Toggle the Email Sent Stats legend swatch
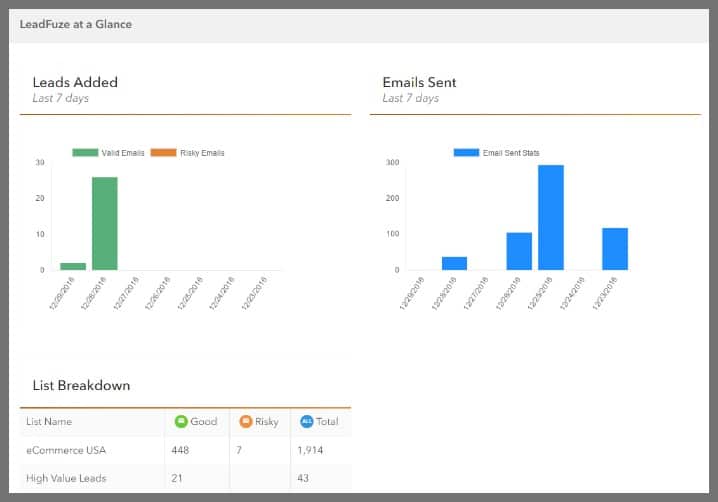The image size is (718, 502). tap(466, 153)
